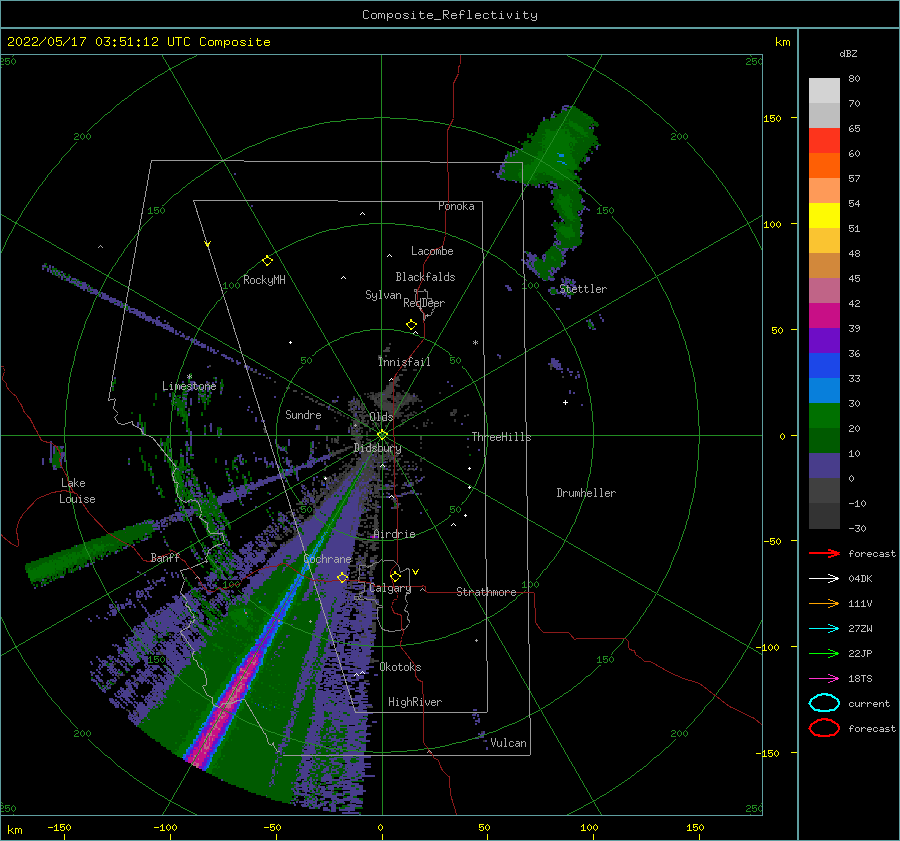
Task: Click the Blackfalds label
Action: tap(425, 277)
